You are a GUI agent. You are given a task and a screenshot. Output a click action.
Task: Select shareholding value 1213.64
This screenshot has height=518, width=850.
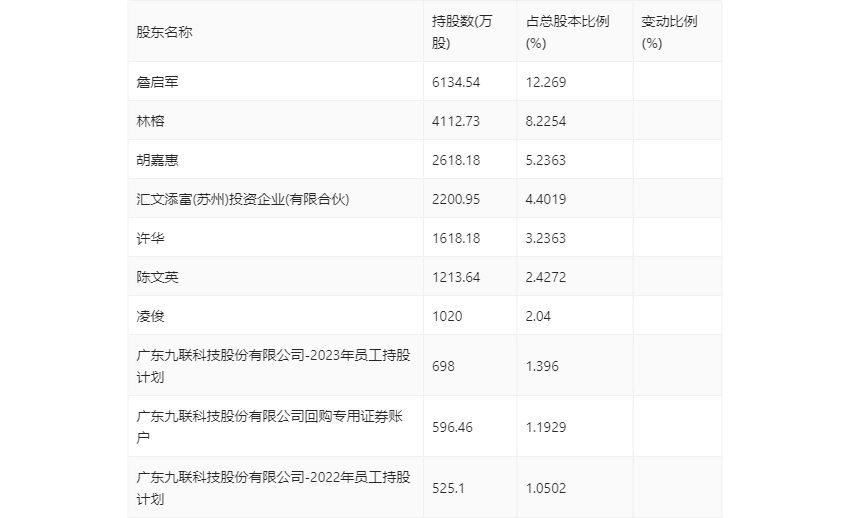(456, 277)
